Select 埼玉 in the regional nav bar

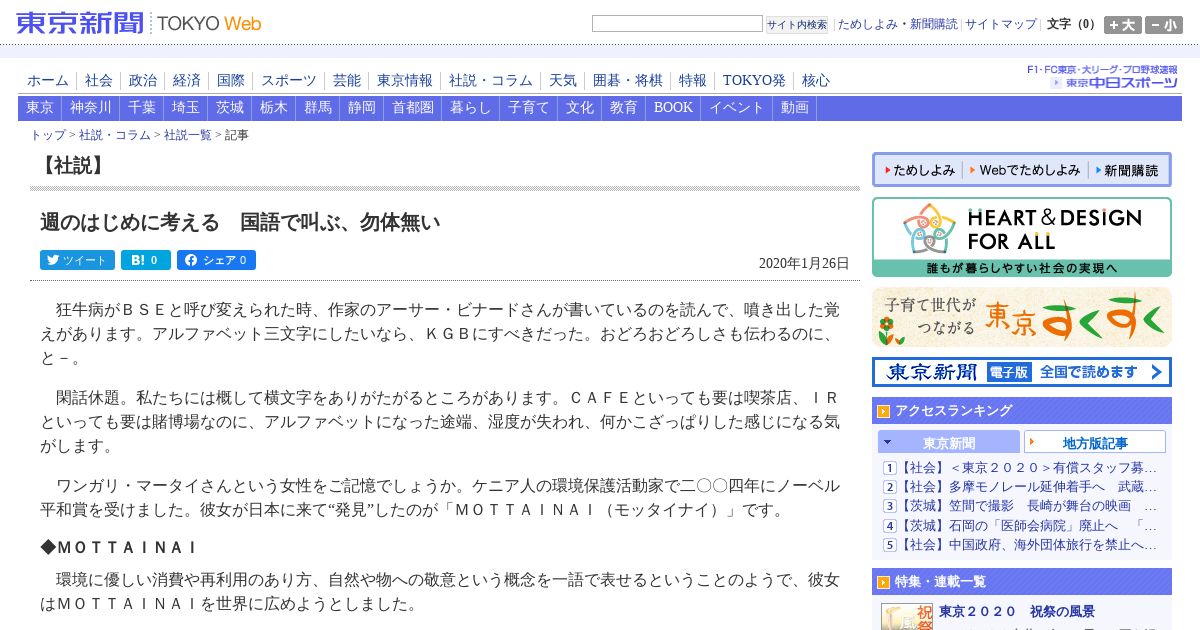[186, 108]
